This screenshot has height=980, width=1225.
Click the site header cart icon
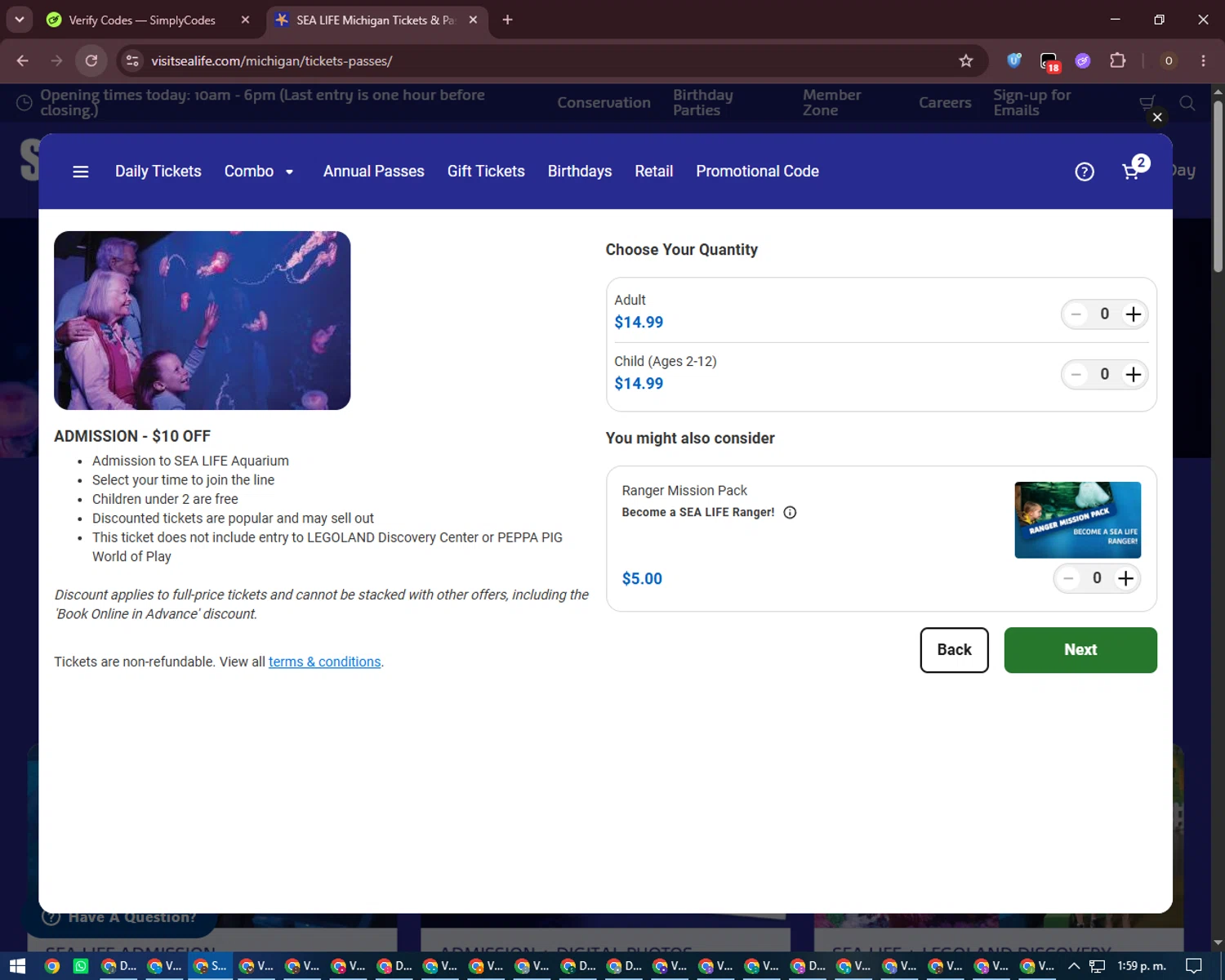(1147, 102)
